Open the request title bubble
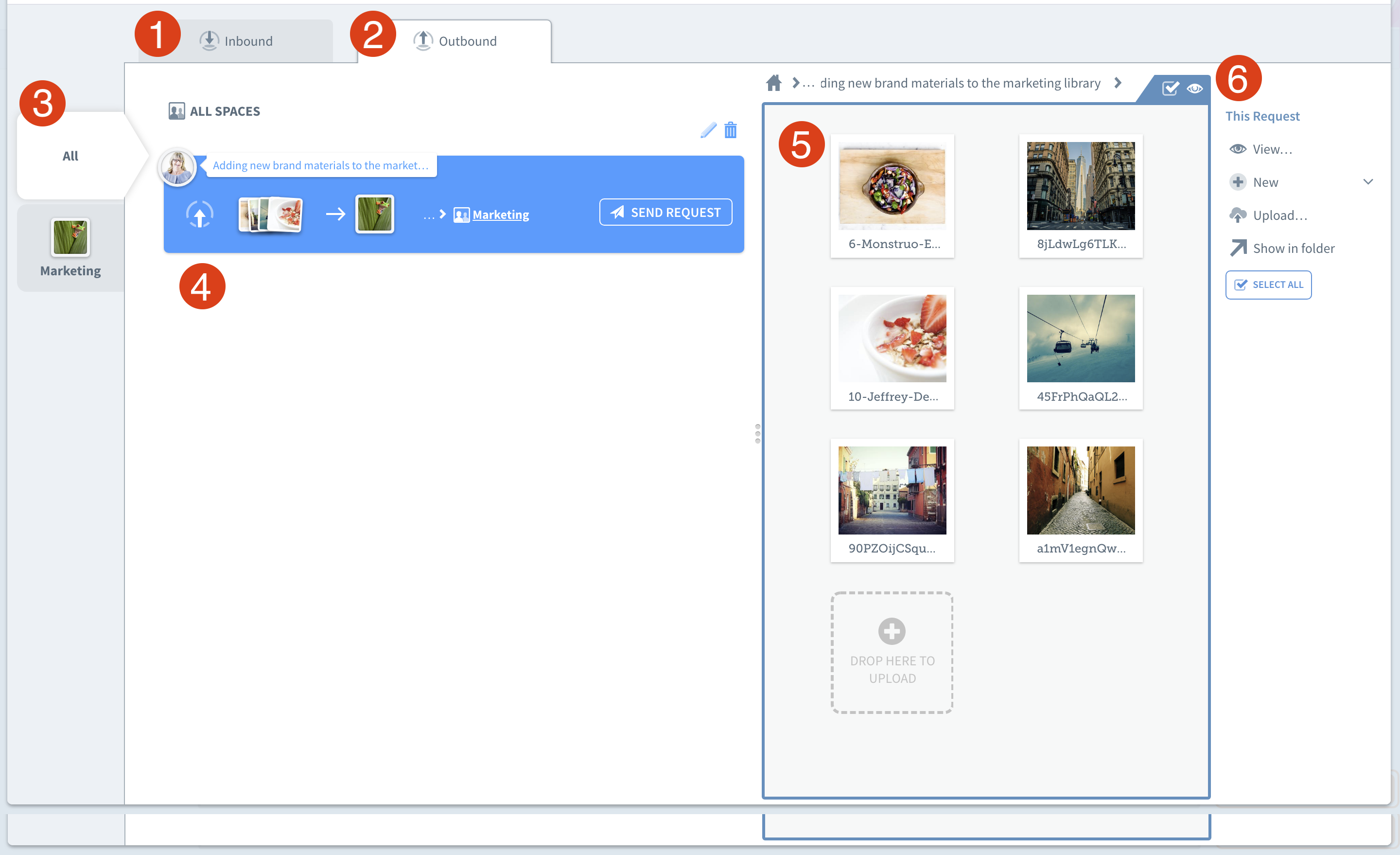 pyautogui.click(x=321, y=165)
